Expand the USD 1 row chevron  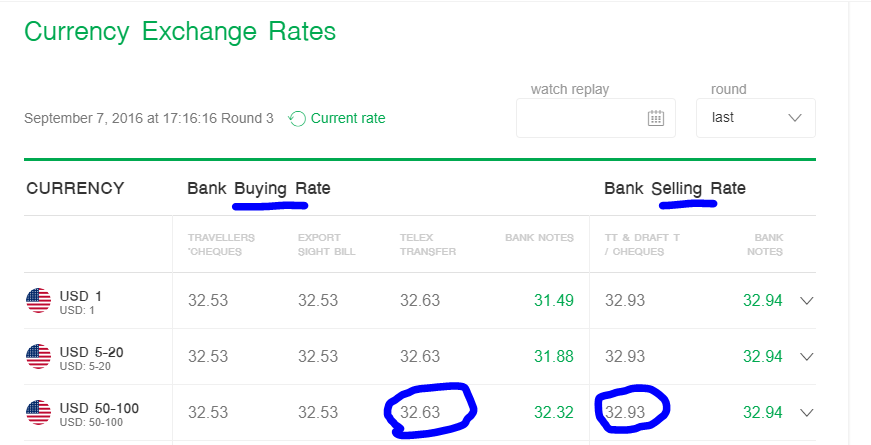(808, 301)
